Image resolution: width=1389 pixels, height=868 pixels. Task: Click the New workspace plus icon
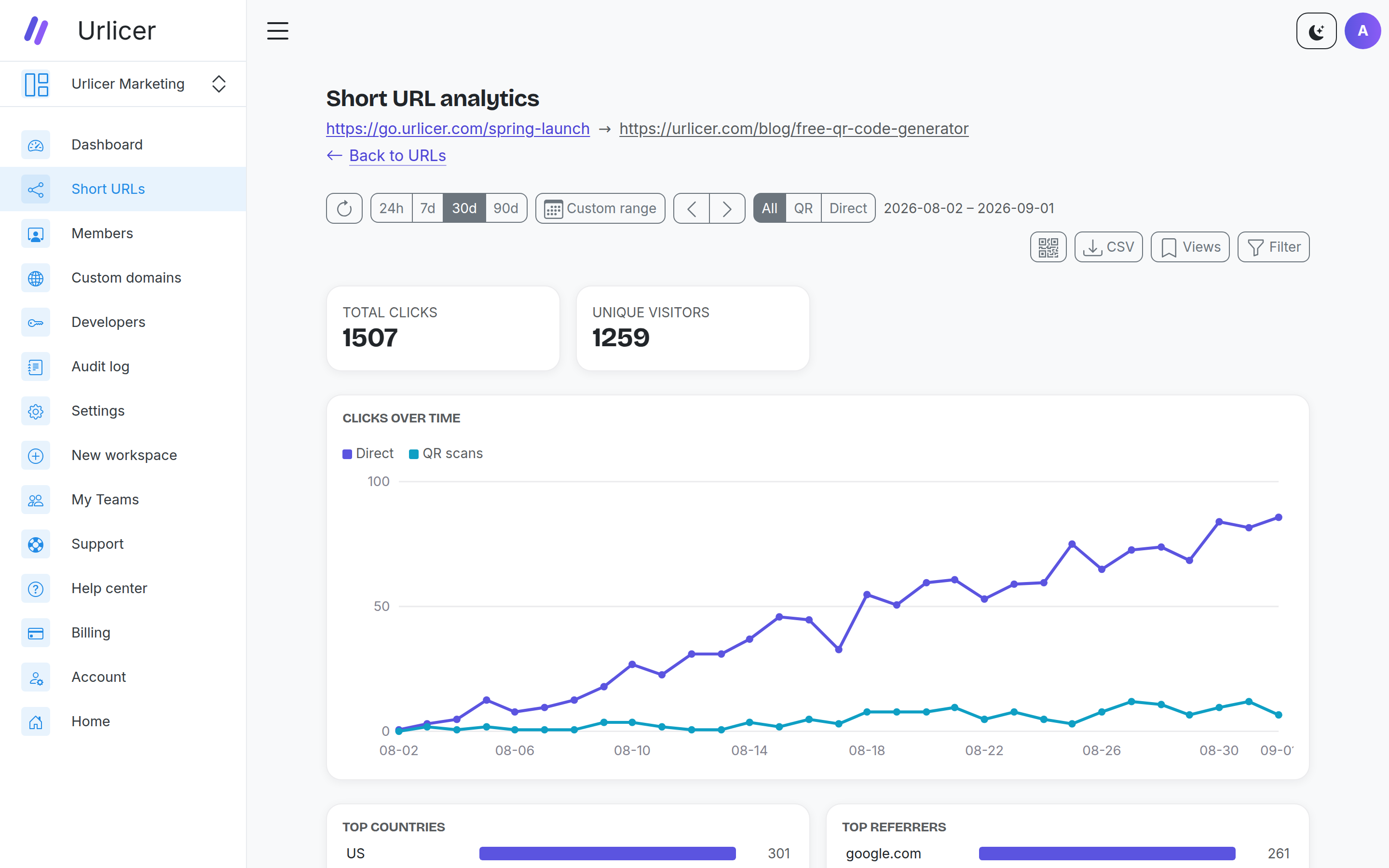click(36, 455)
